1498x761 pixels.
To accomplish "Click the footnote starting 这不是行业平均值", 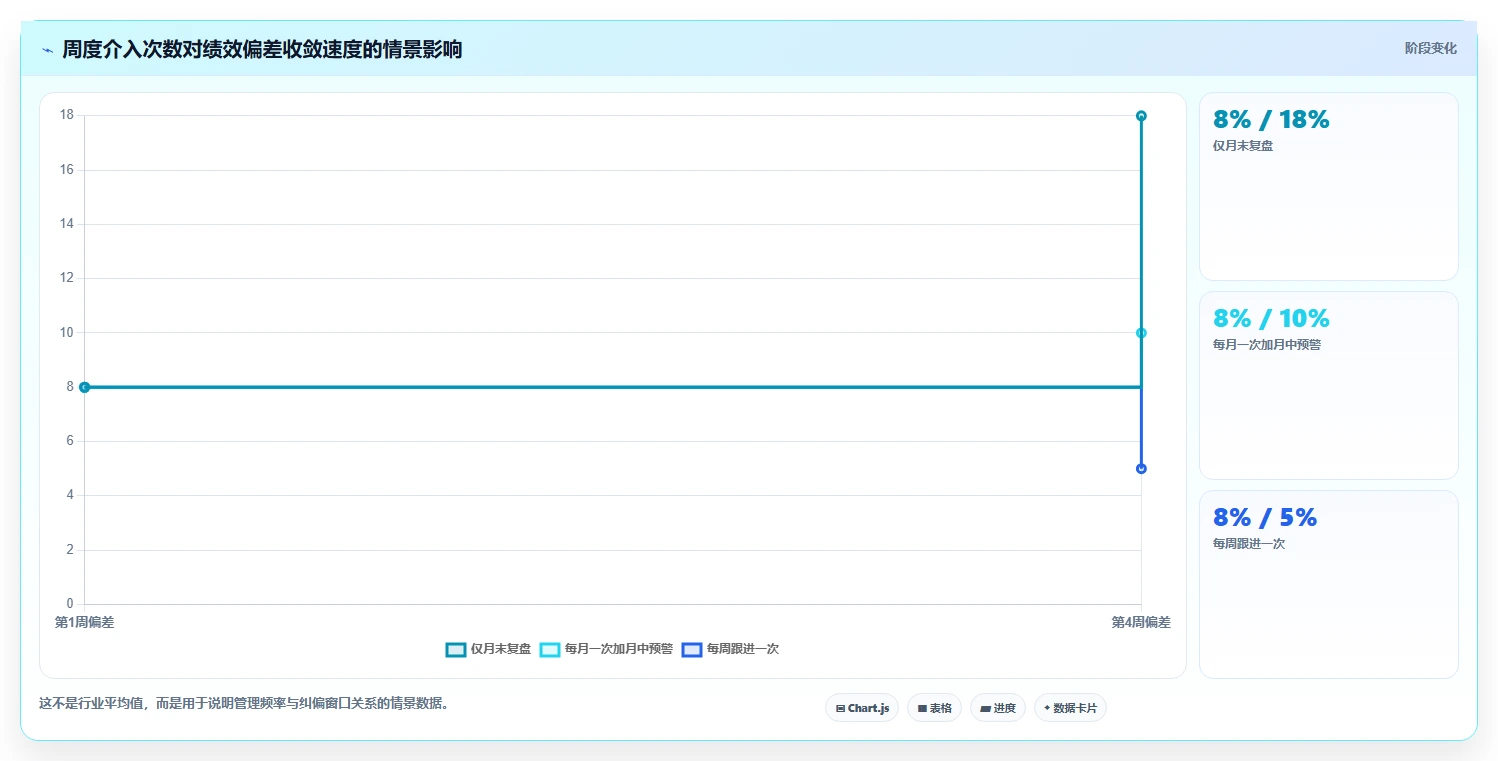I will 244,703.
